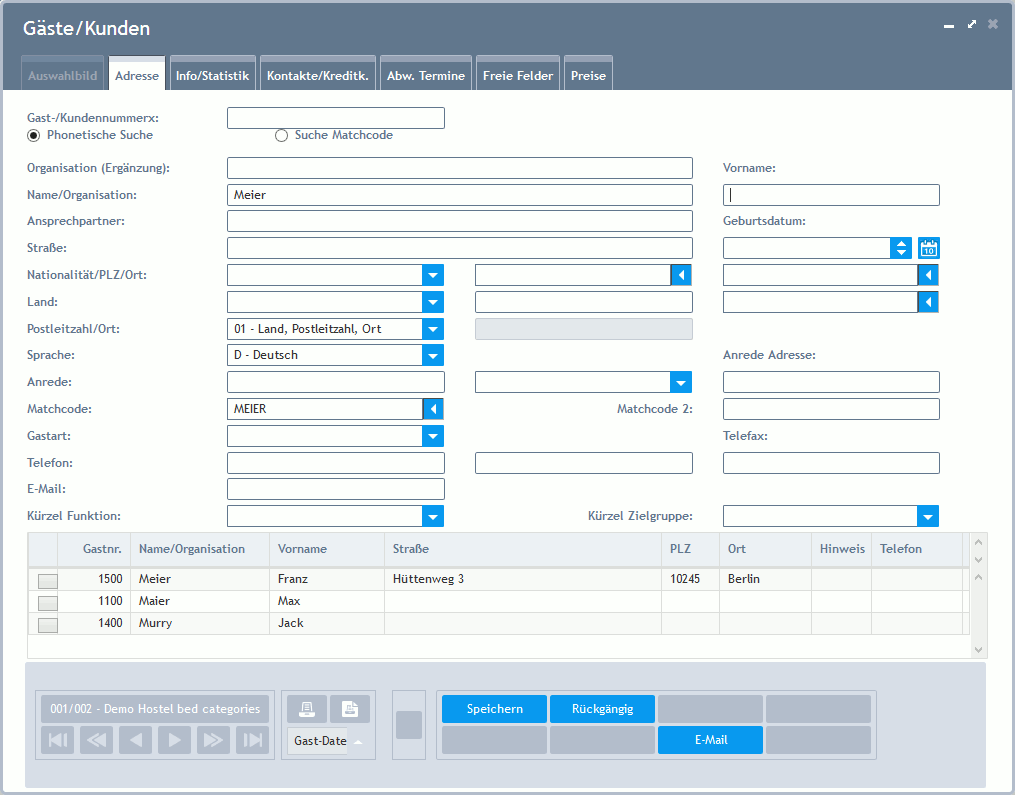The height and width of the screenshot is (795, 1015).
Task: Open the Sprache dropdown showing D - Deutsch
Action: pyautogui.click(x=433, y=355)
